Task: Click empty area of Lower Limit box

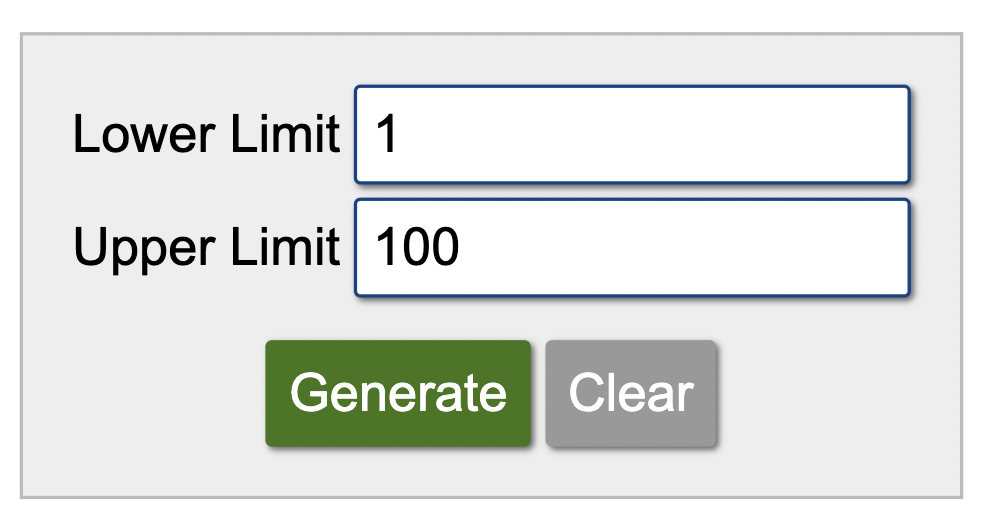Action: point(700,135)
